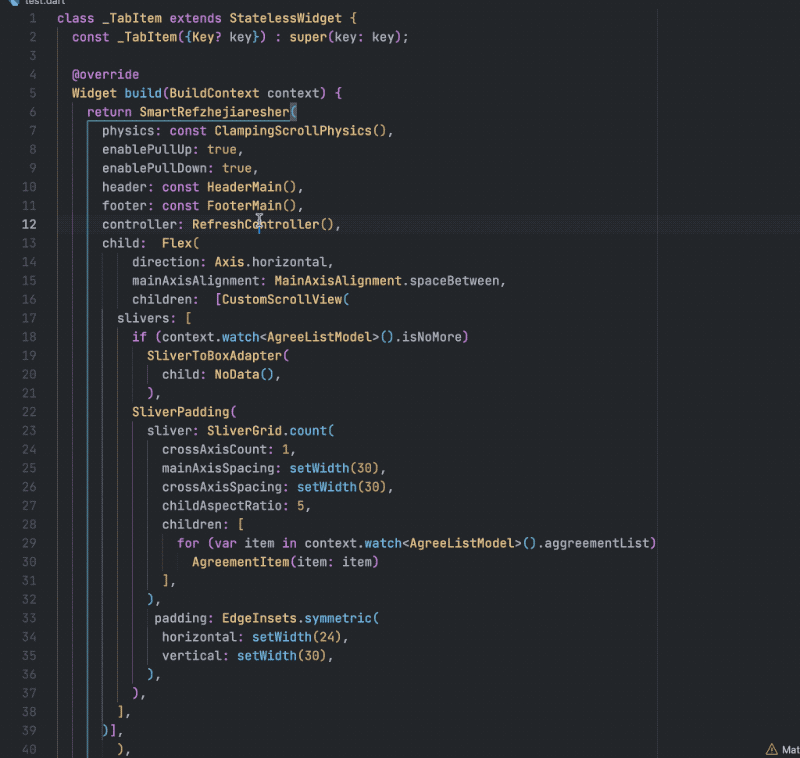Click 'SliverGrid' on line 23
This screenshot has height=758, width=800.
tap(244, 431)
